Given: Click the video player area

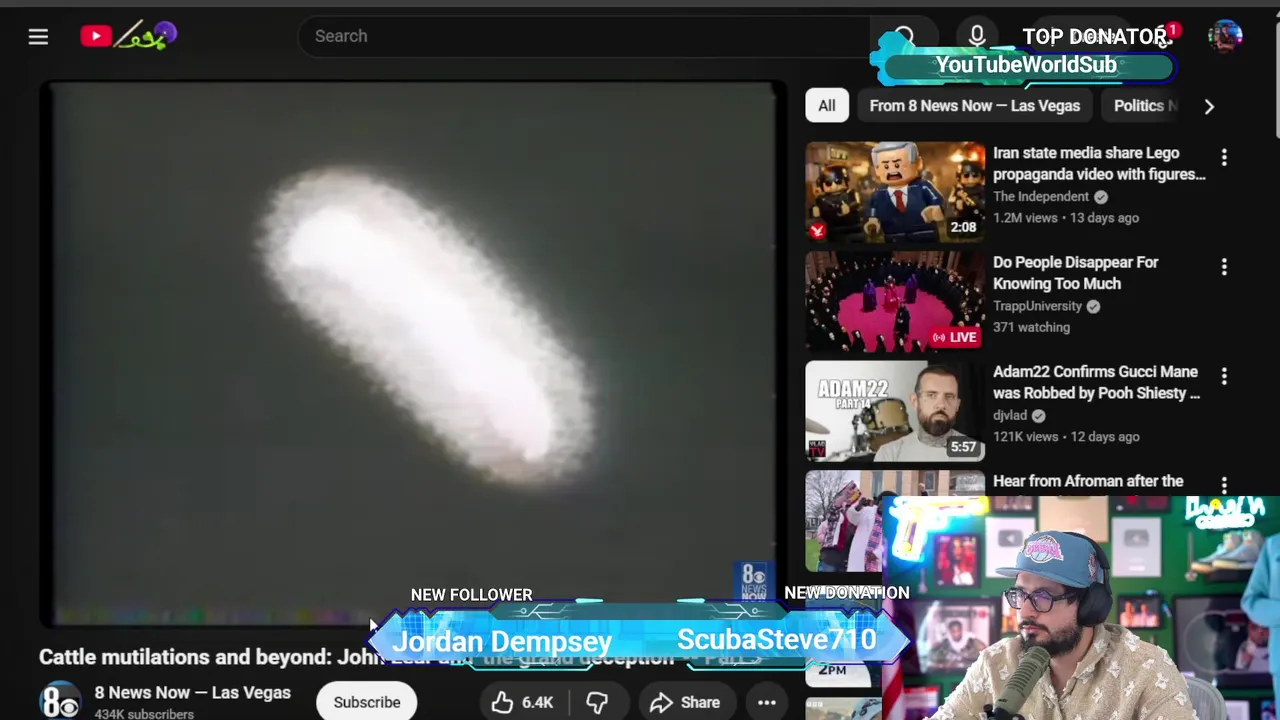Looking at the screenshot, I should [413, 353].
